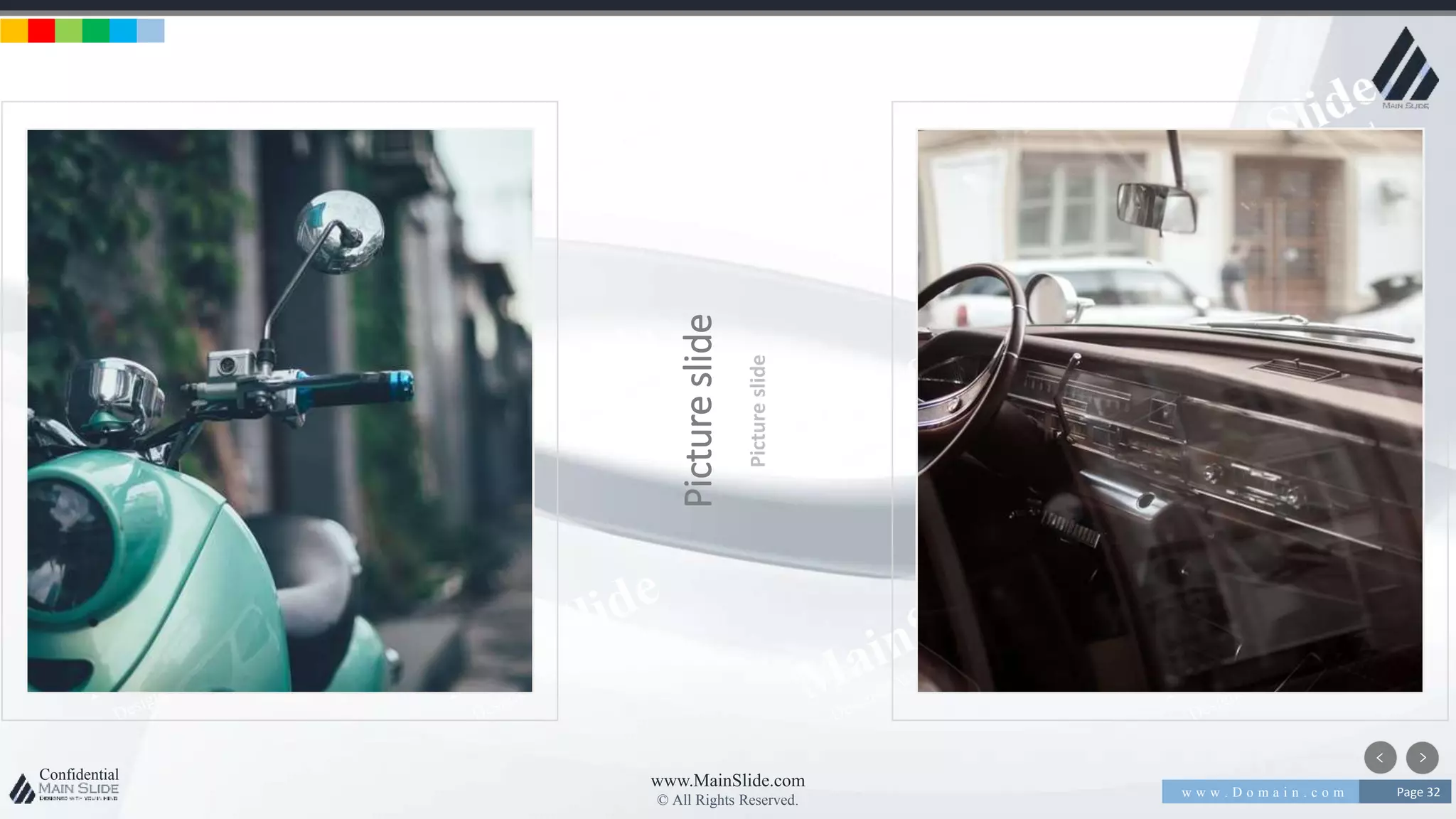Click the Main Slide logo bottom left

(23, 788)
